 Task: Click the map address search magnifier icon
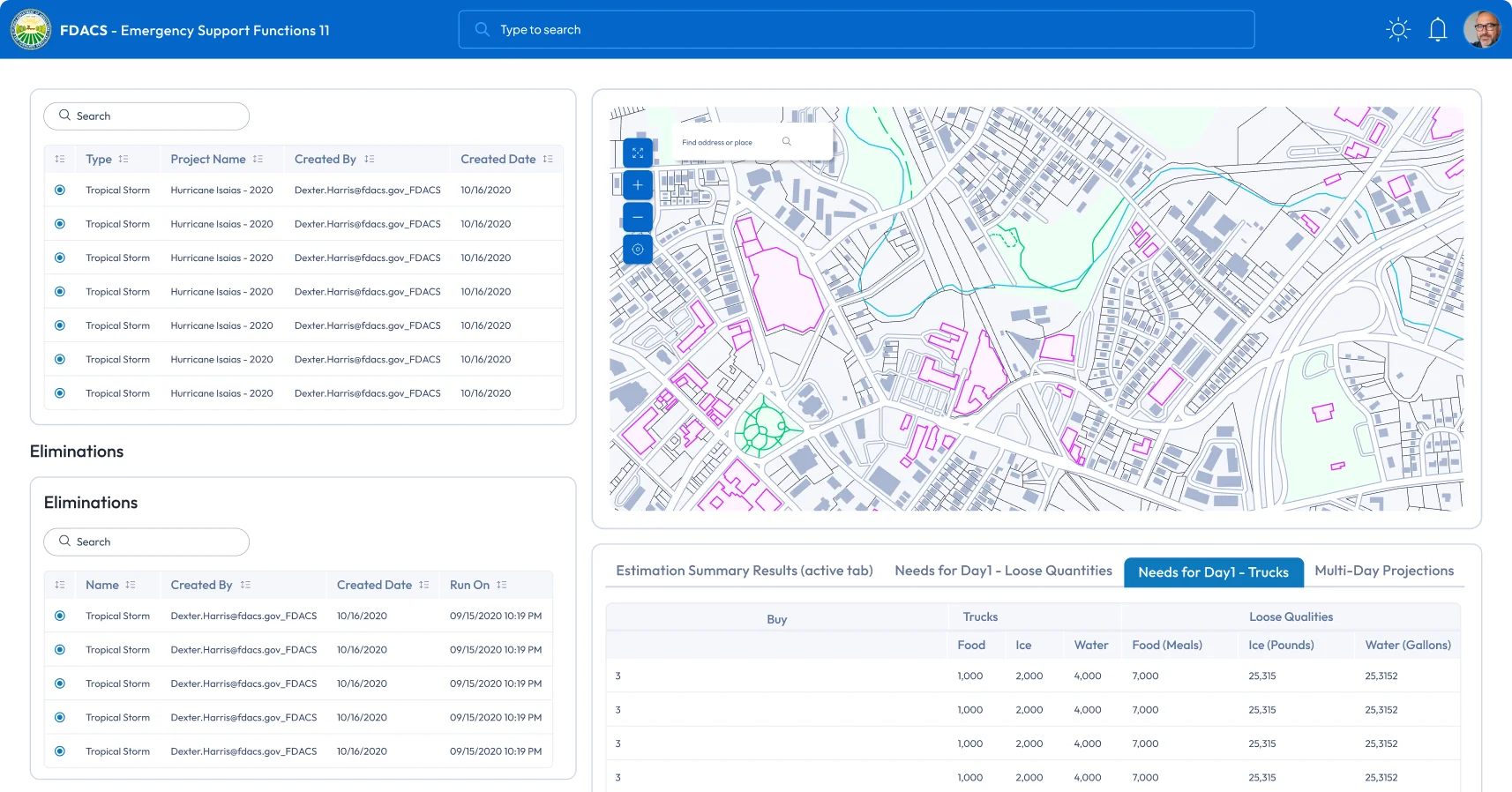pyautogui.click(x=787, y=142)
